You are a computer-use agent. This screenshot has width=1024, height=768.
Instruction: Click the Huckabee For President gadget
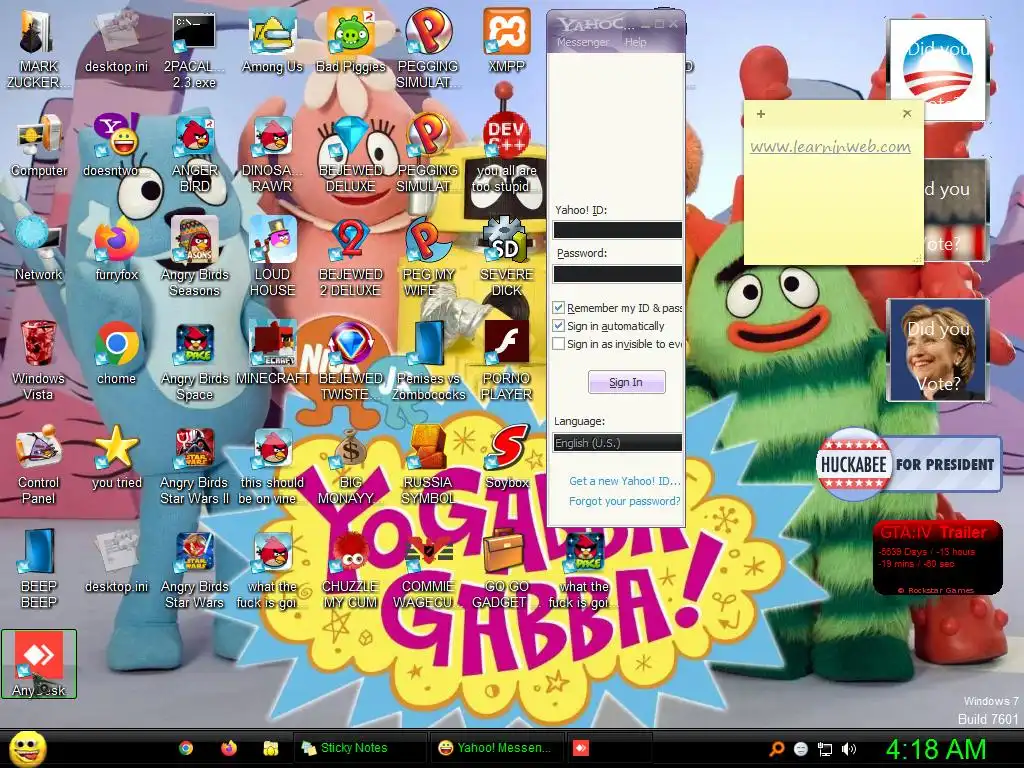(908, 464)
